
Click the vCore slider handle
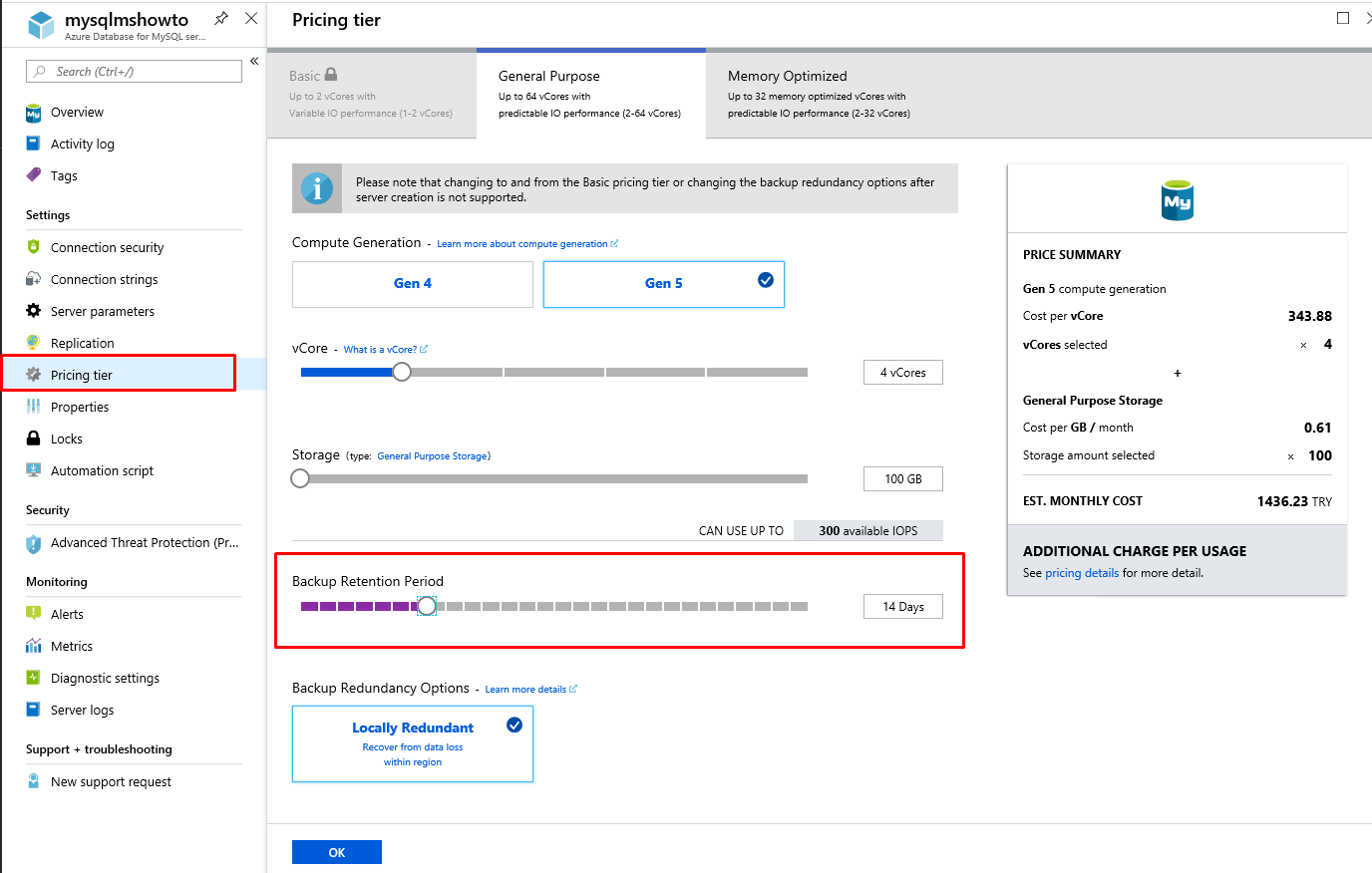point(402,372)
